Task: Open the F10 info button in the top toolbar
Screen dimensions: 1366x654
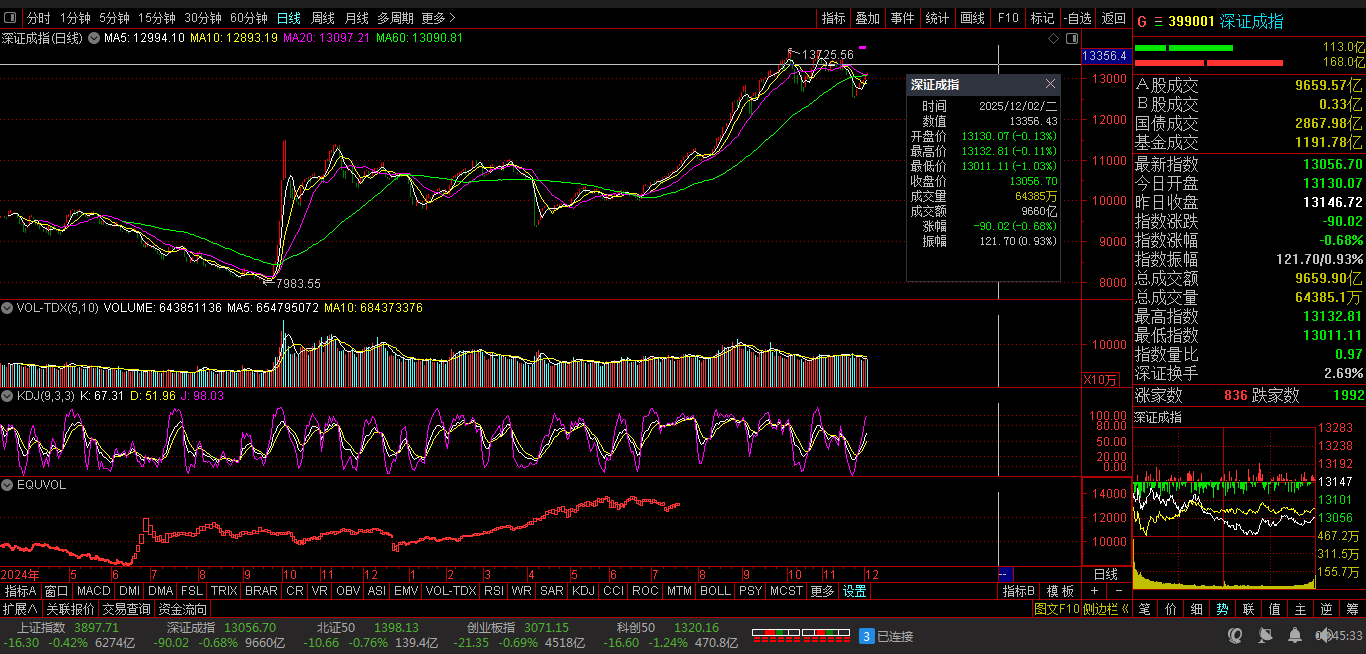Action: pos(1008,18)
